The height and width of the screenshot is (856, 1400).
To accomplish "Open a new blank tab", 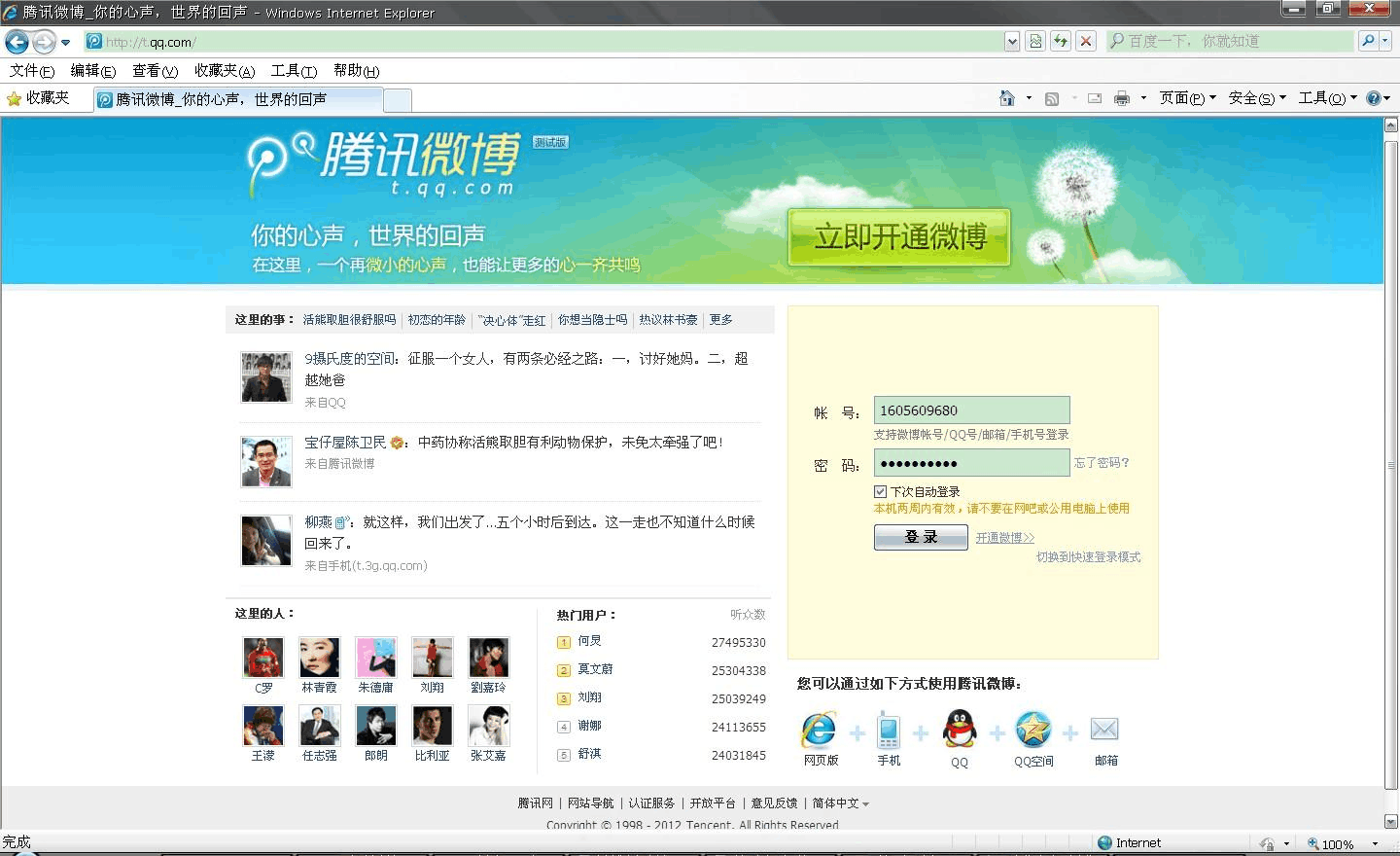I will 398,100.
